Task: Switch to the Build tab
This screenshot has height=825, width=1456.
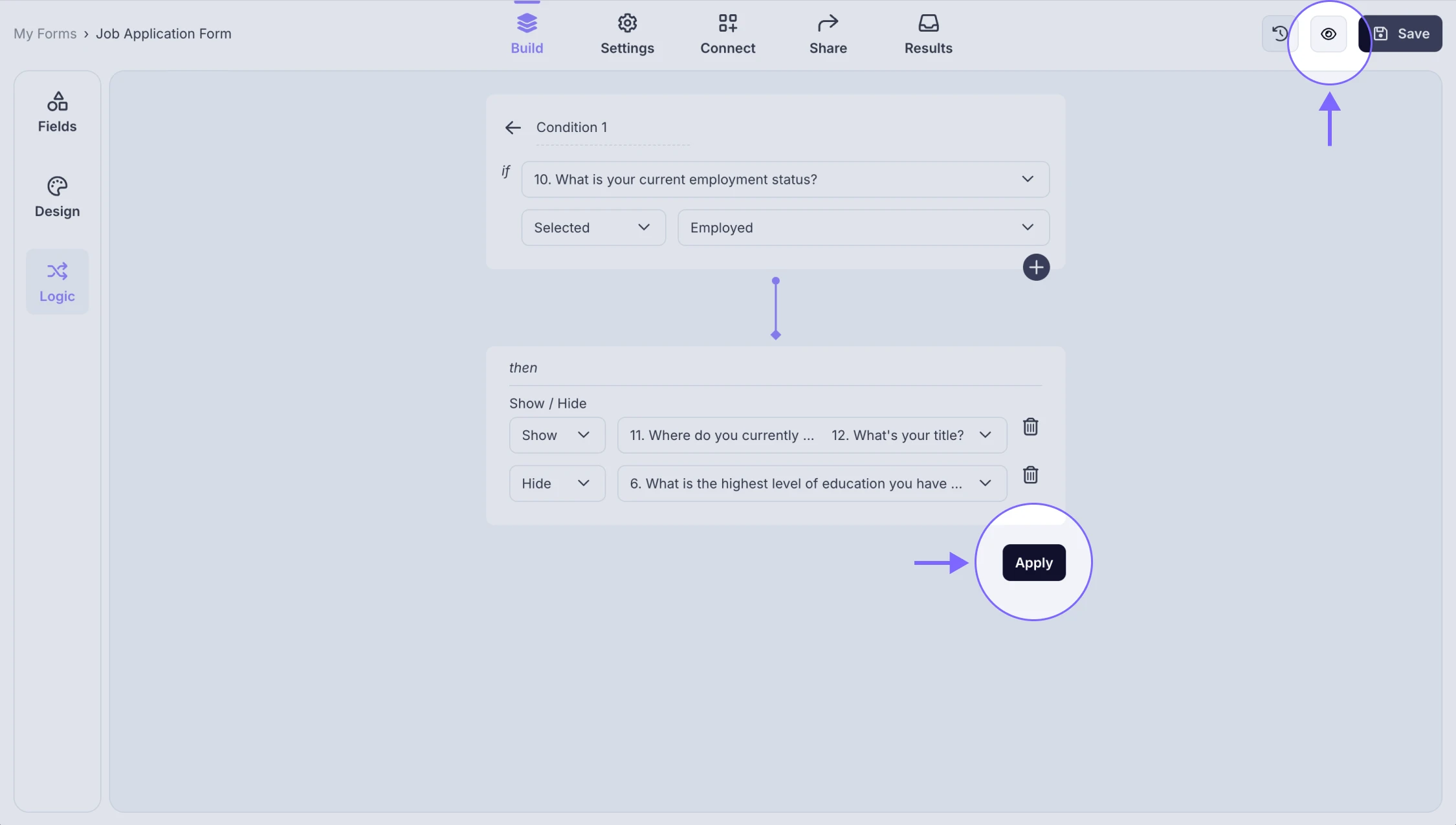Action: (527, 33)
